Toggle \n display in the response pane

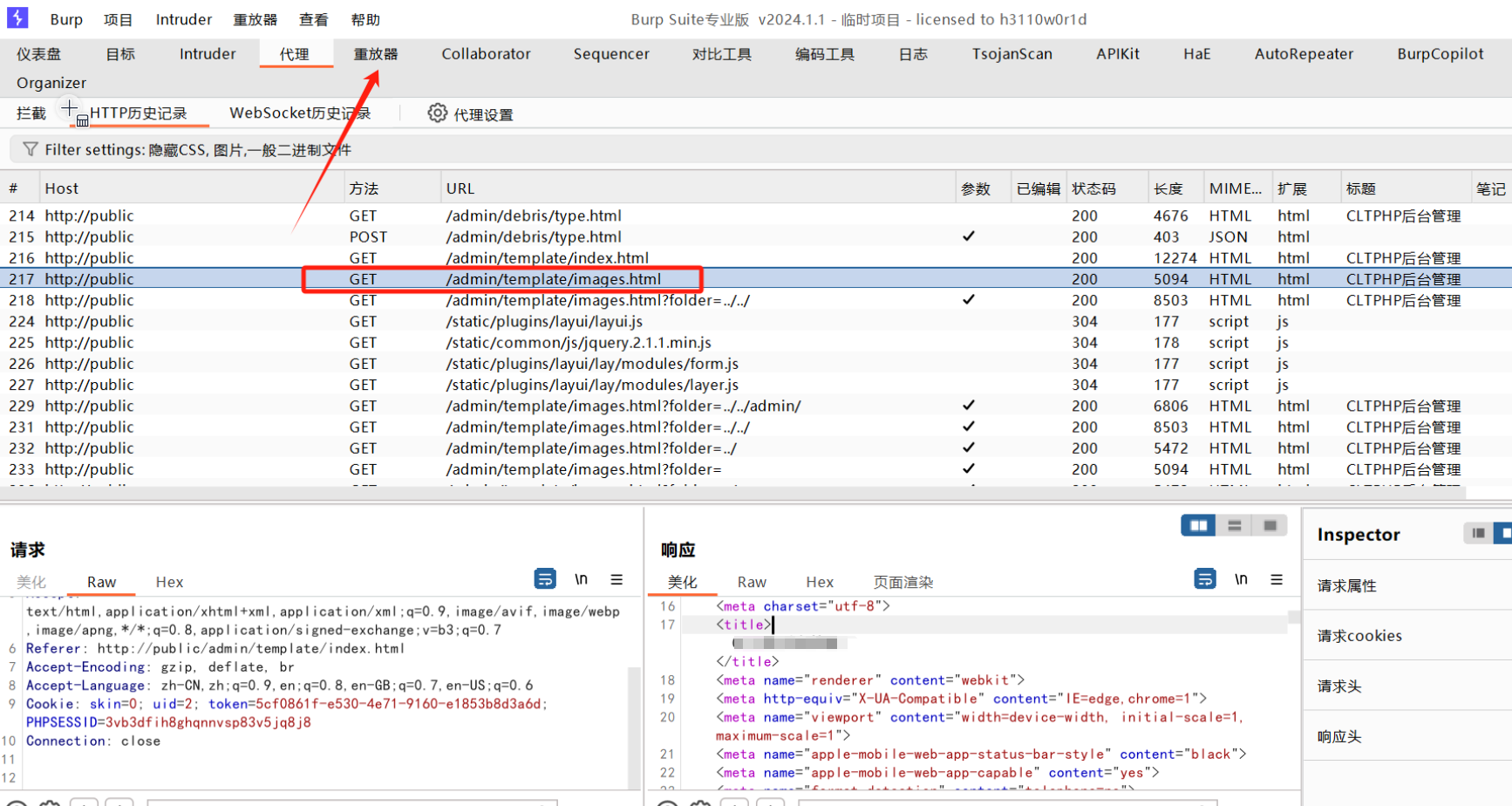[x=1241, y=579]
